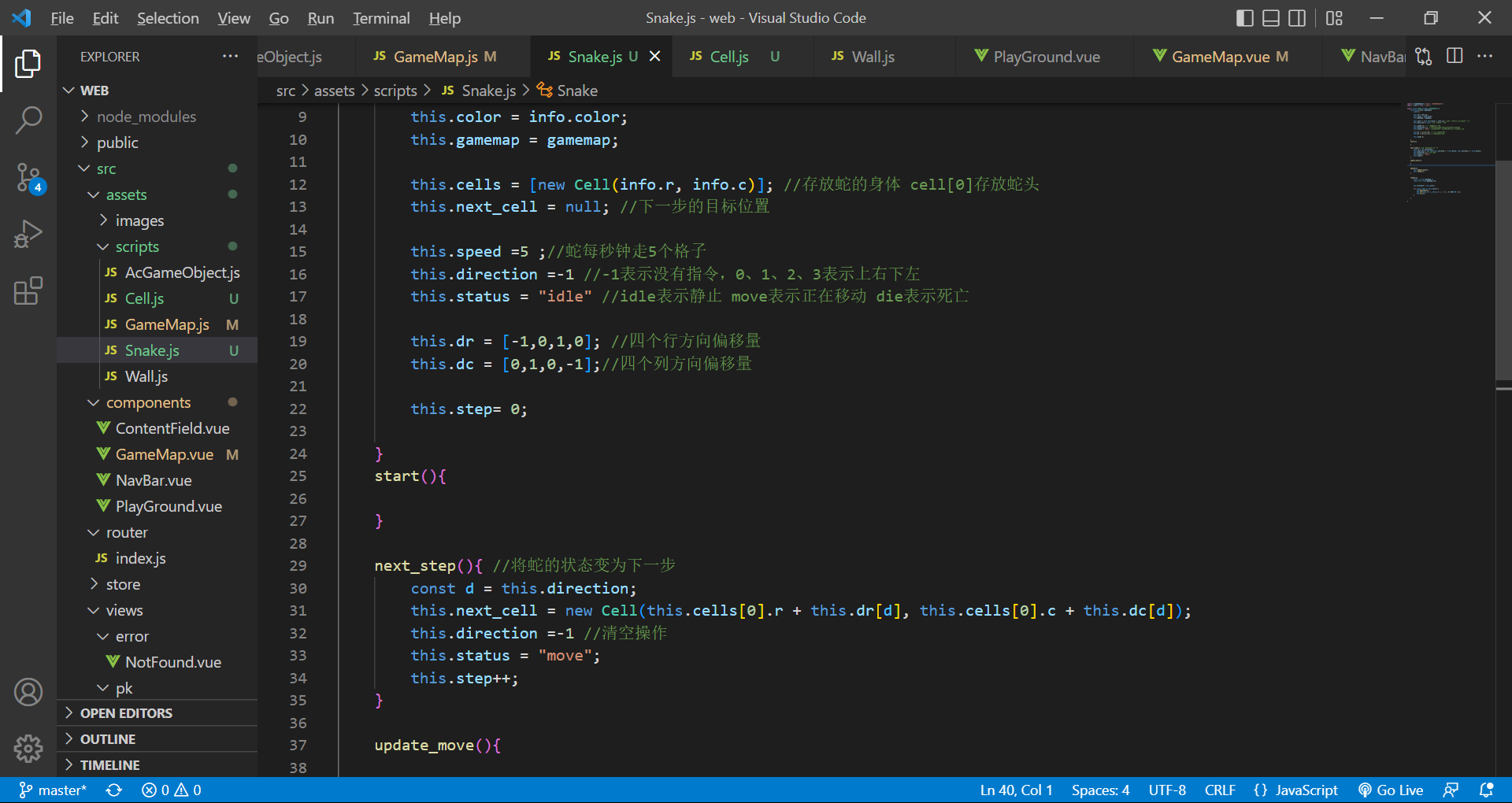The height and width of the screenshot is (803, 1512).
Task: Split the editor to the right
Action: click(1455, 57)
